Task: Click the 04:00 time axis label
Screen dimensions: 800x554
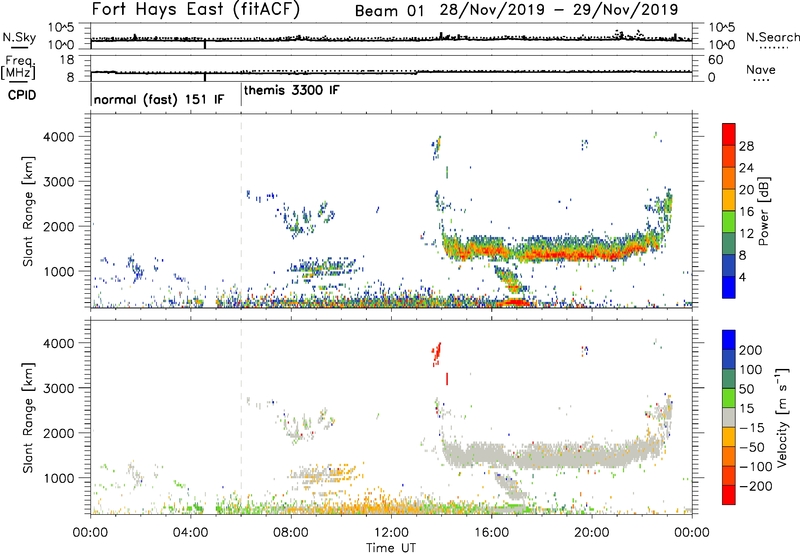Action: (191, 533)
